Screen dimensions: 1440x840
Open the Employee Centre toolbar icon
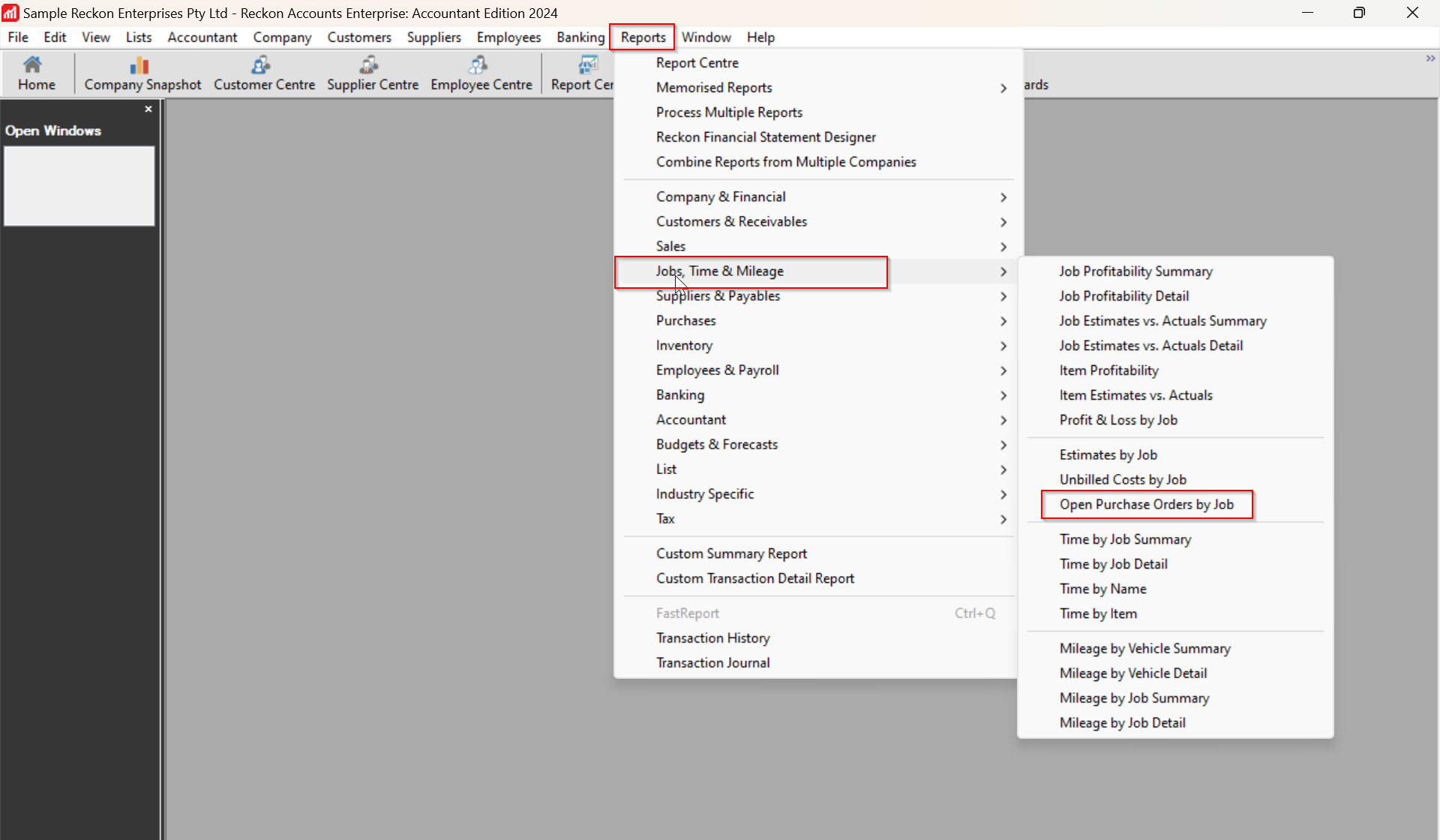[481, 73]
